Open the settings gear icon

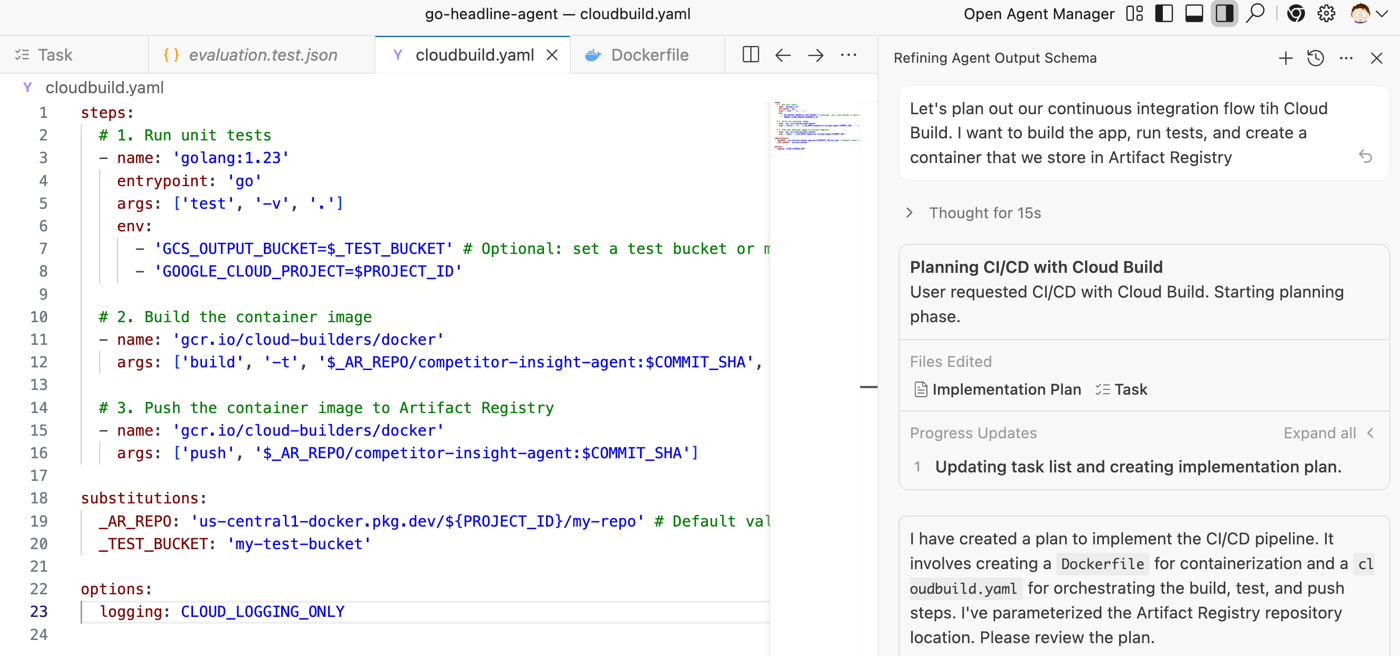[x=1326, y=14]
